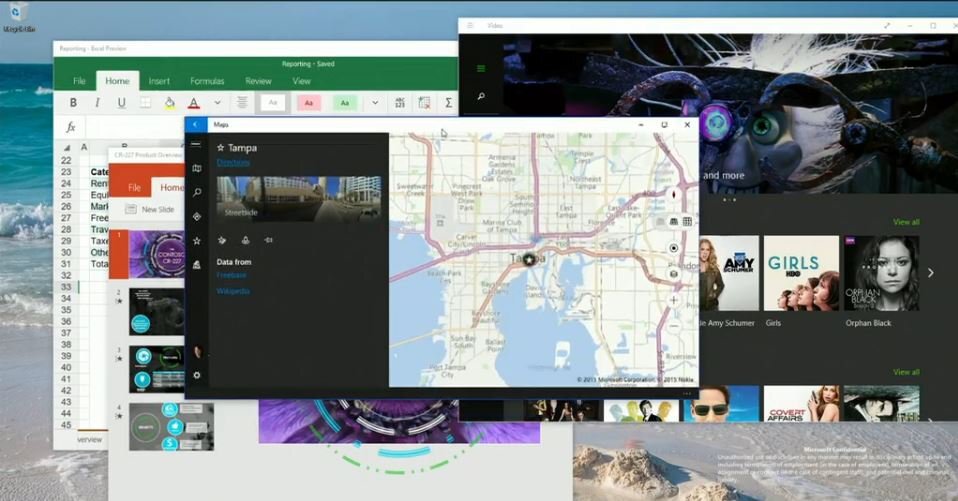Screen dimensions: 958x501
Task: Click the Freebase data source link
Action: (232, 275)
